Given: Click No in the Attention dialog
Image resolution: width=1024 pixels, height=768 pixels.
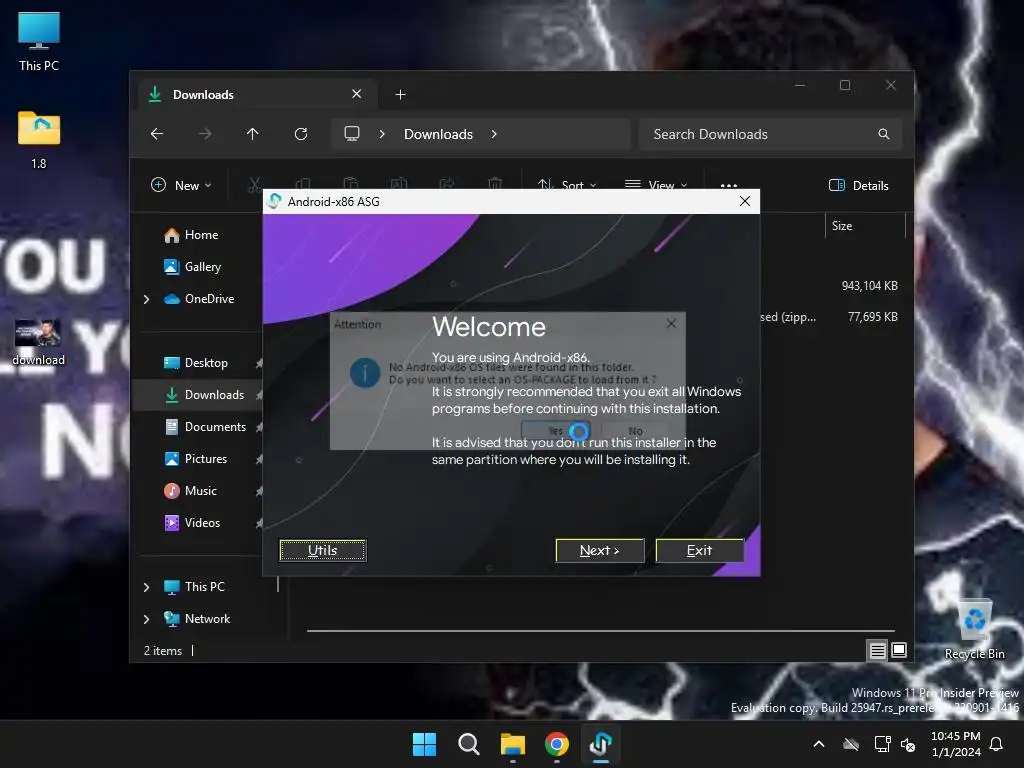Looking at the screenshot, I should [635, 431].
